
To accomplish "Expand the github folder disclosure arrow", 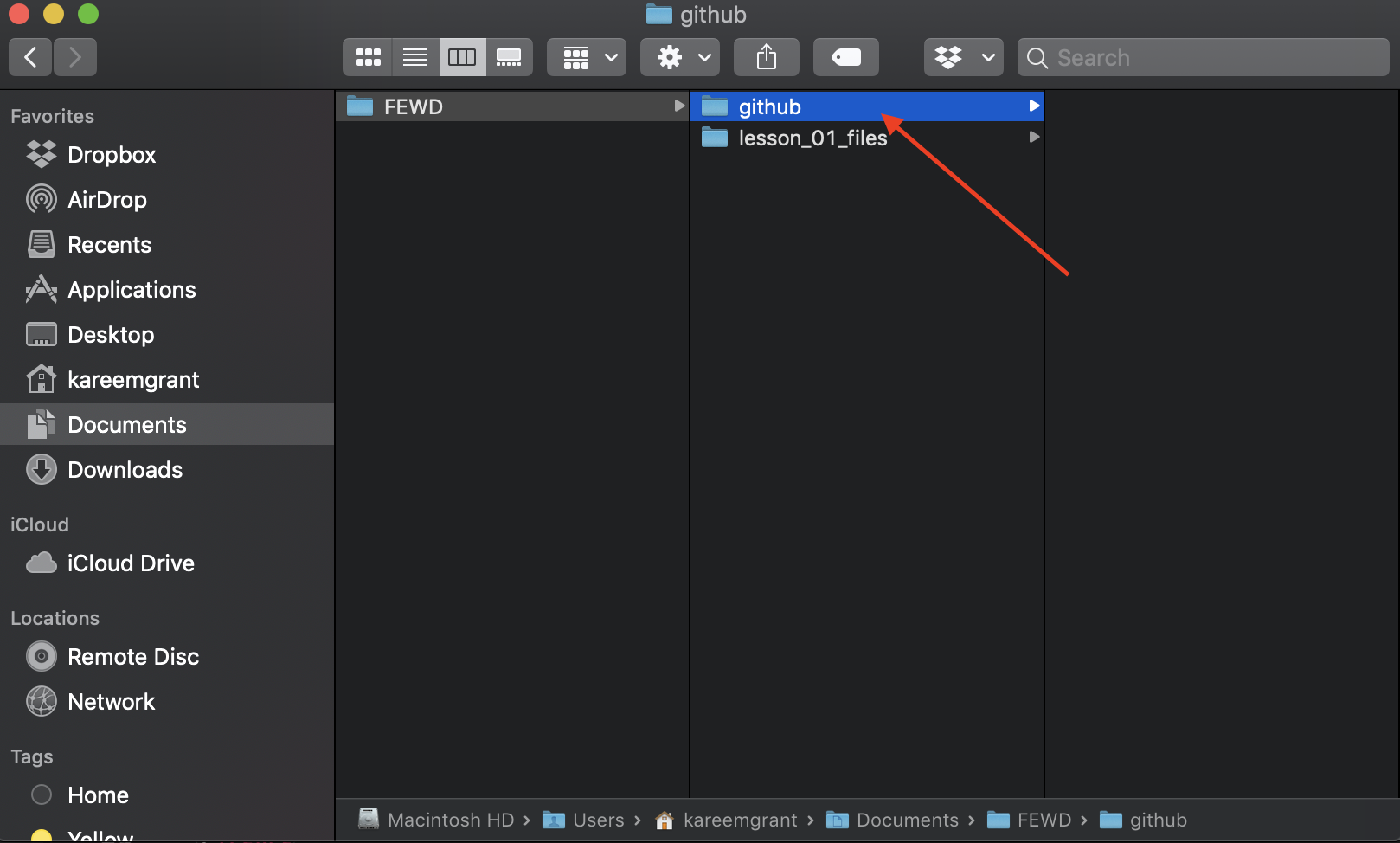I will click(1034, 106).
